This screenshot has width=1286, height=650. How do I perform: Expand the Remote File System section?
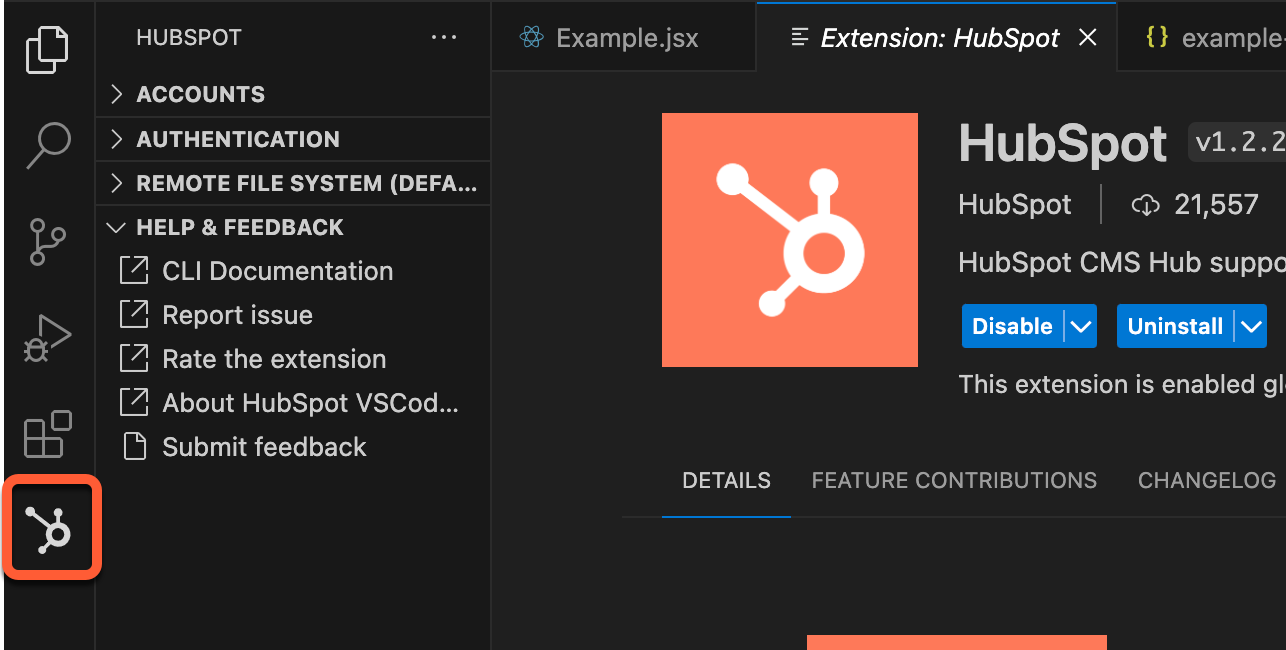tap(293, 183)
